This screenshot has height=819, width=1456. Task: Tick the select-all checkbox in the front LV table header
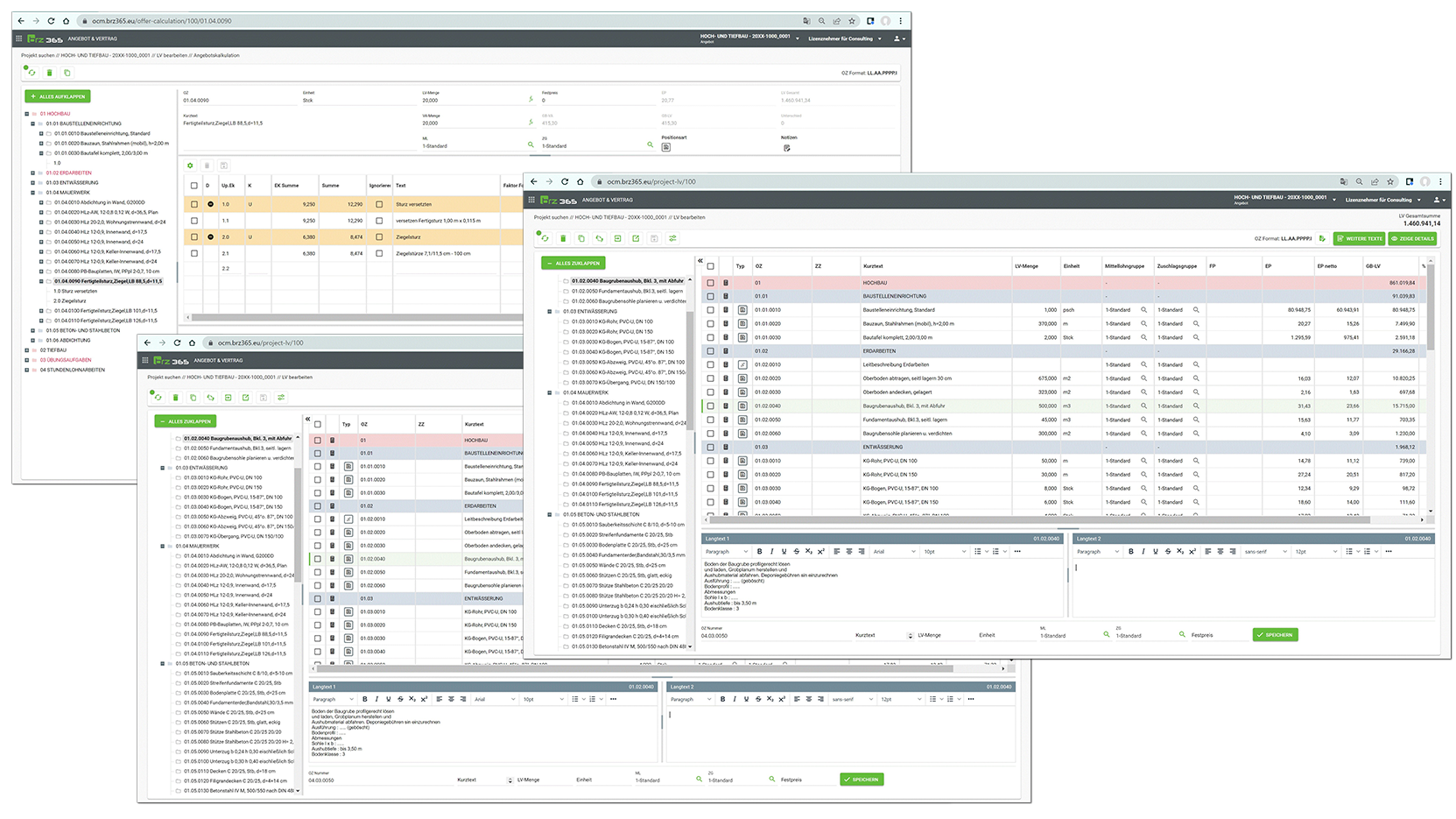pos(711,266)
